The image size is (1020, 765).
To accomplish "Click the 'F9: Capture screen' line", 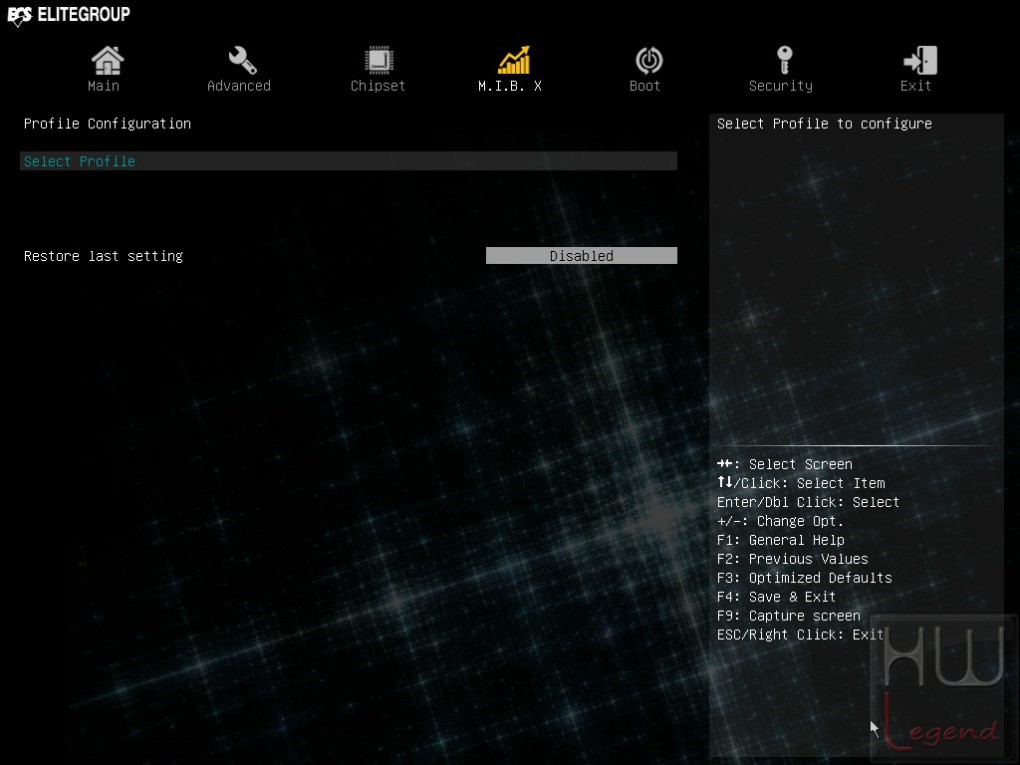I will tap(788, 615).
